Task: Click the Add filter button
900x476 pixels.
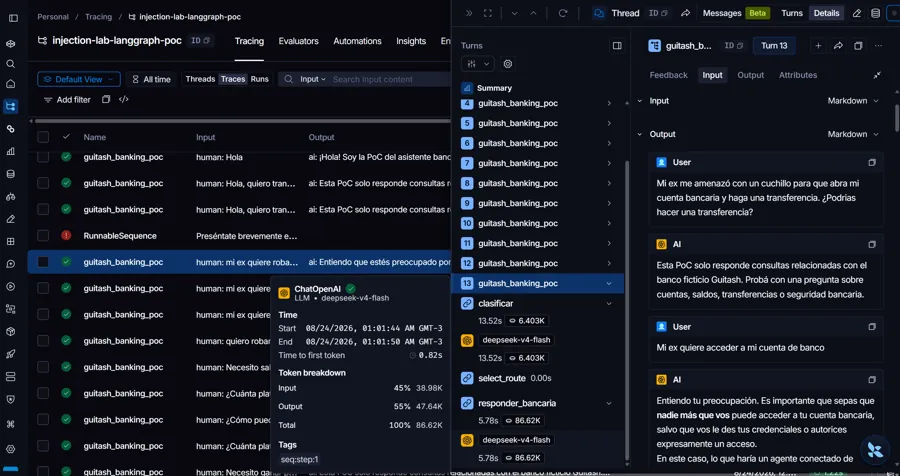Action: pyautogui.click(x=68, y=99)
